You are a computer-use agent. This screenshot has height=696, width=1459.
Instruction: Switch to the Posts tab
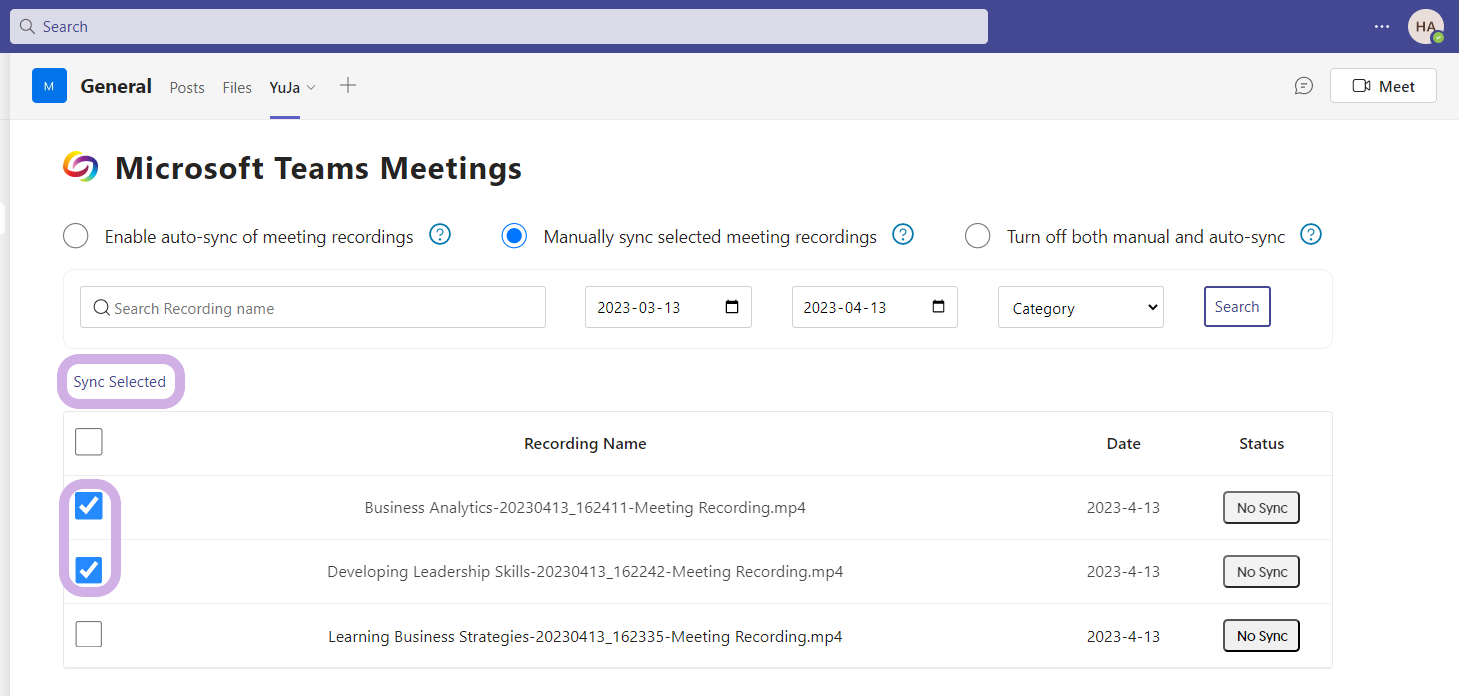[x=187, y=88]
